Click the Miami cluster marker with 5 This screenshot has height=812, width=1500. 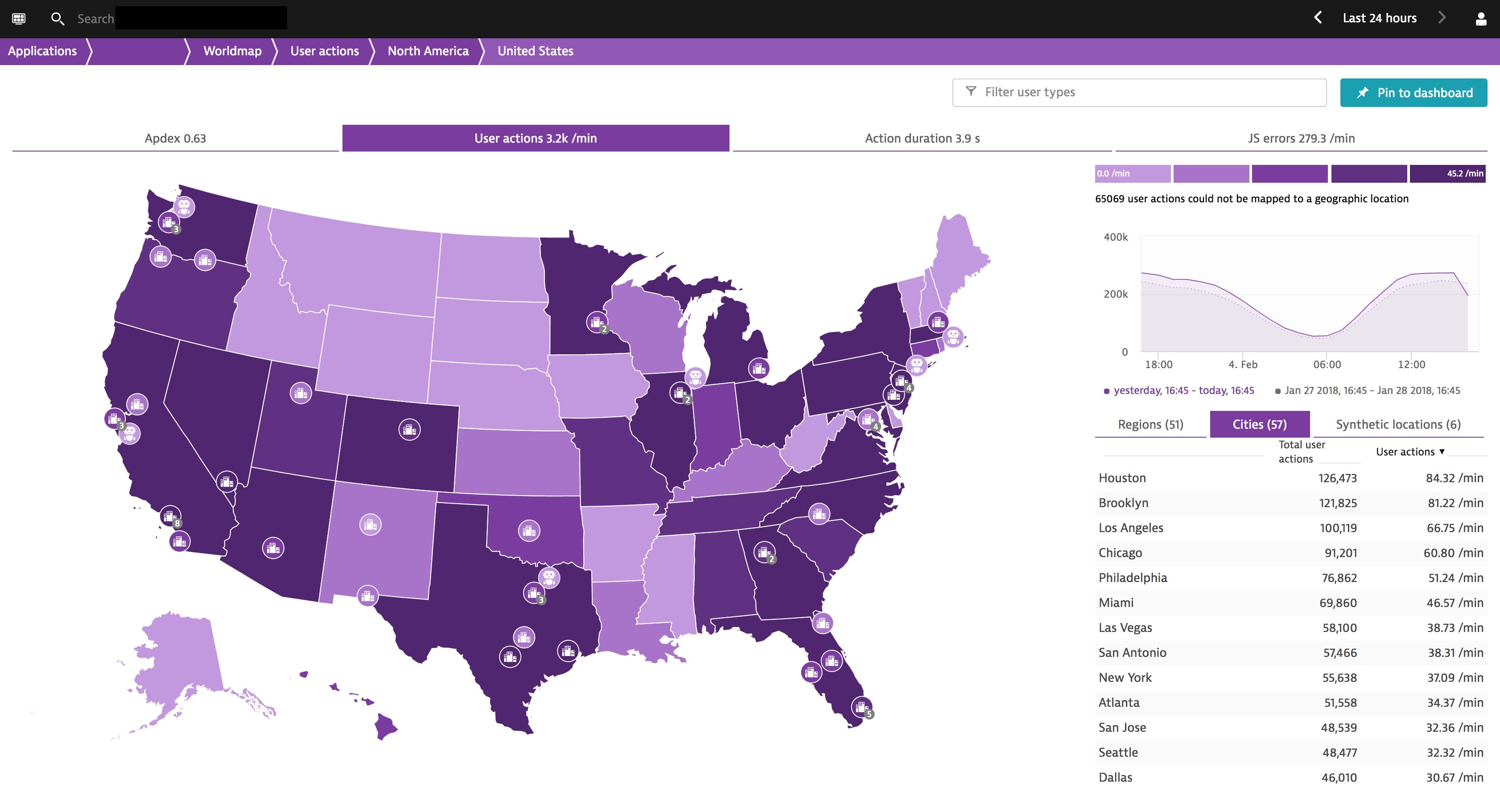point(862,708)
